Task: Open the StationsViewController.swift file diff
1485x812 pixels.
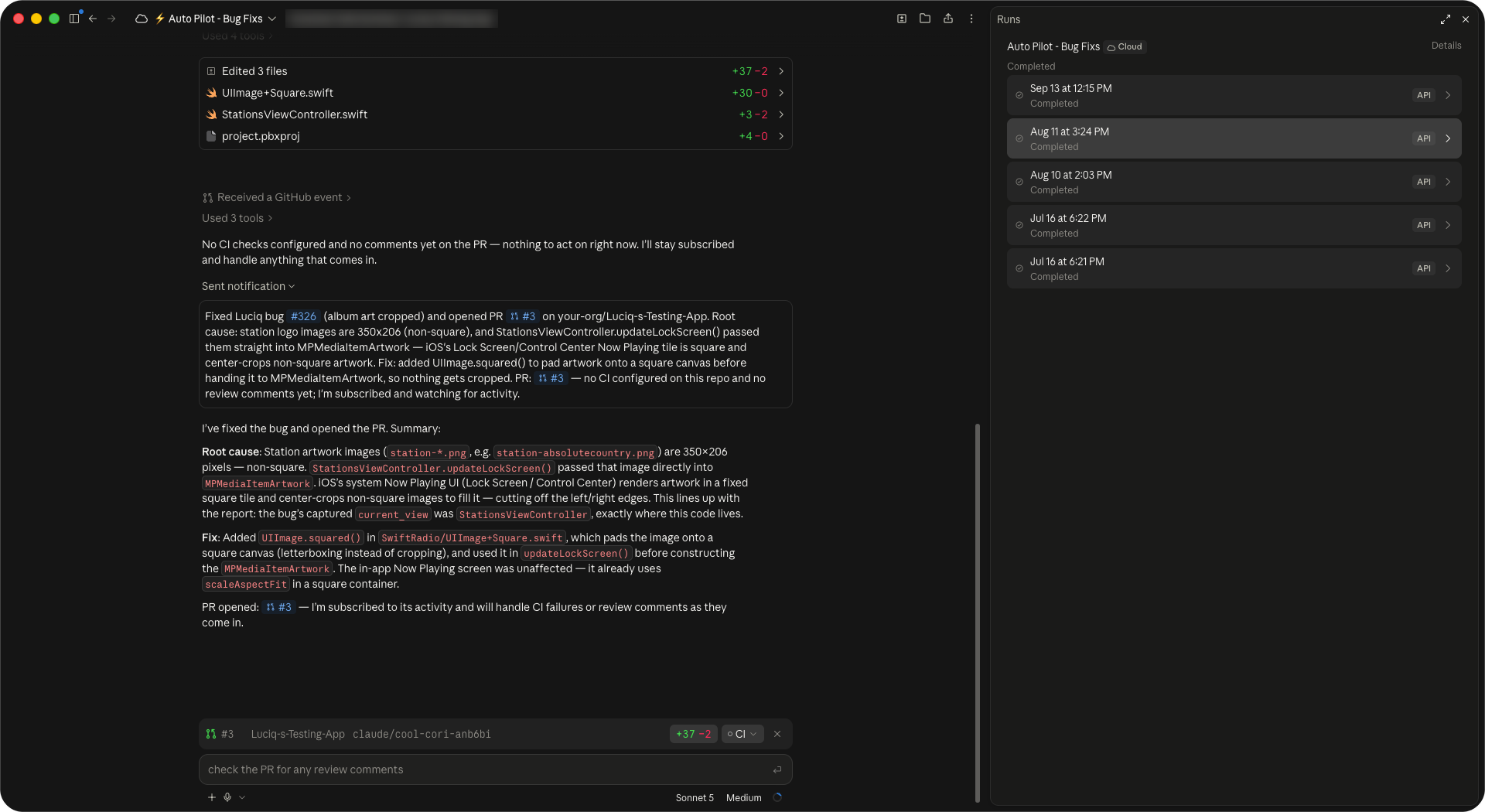Action: tap(495, 114)
